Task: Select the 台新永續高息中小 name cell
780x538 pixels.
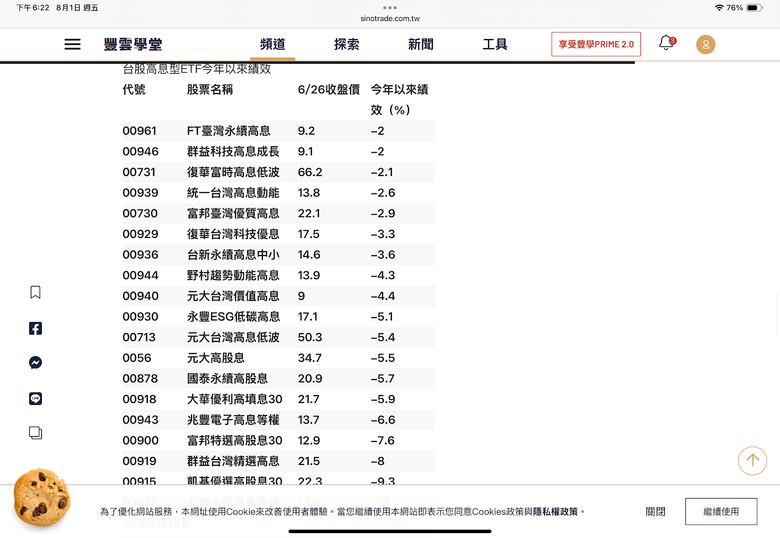Action: click(233, 255)
